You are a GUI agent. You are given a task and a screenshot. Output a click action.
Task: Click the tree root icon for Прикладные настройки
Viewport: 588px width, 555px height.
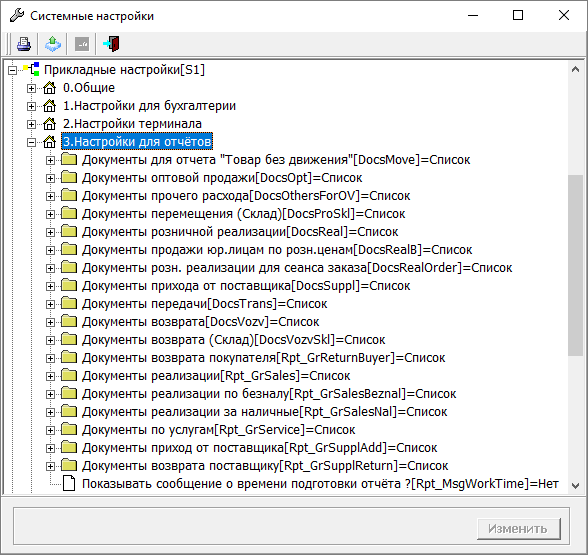pos(32,69)
